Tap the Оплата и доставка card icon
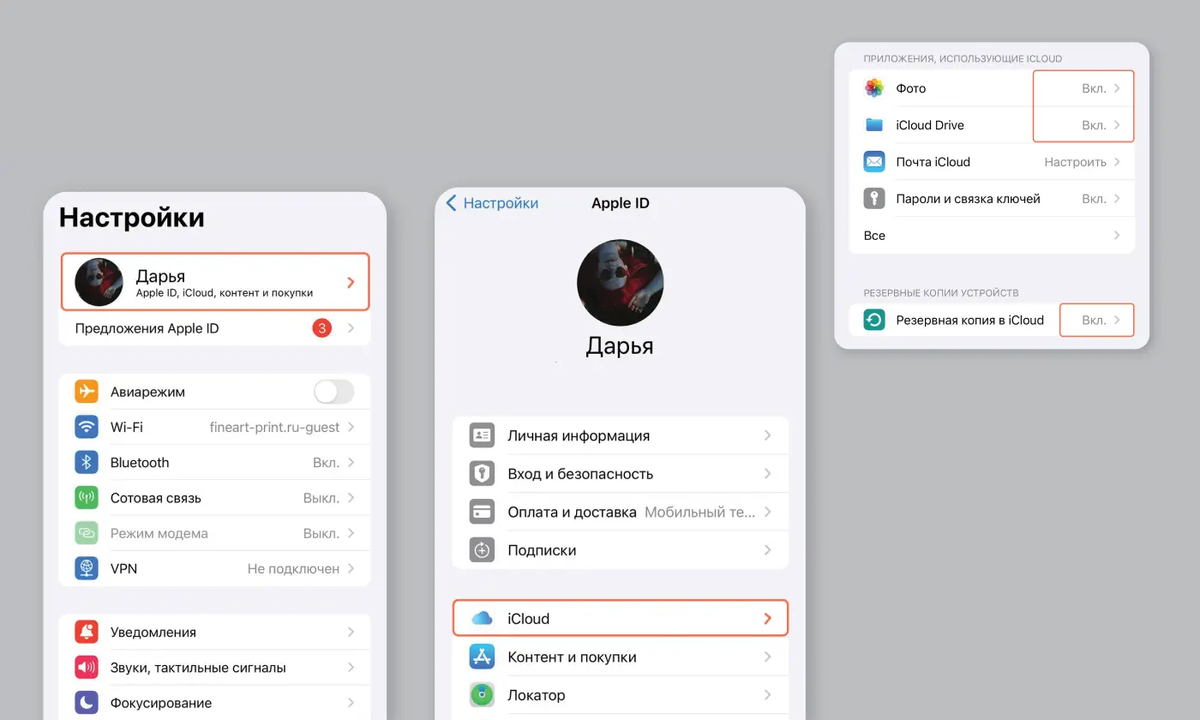This screenshot has height=720, width=1200. pos(482,512)
